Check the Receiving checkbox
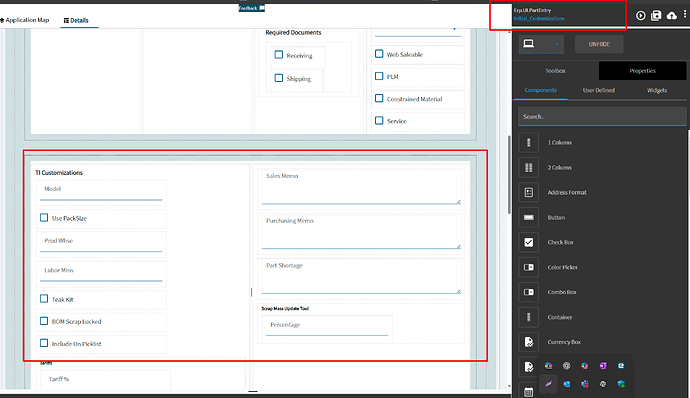 (279, 55)
